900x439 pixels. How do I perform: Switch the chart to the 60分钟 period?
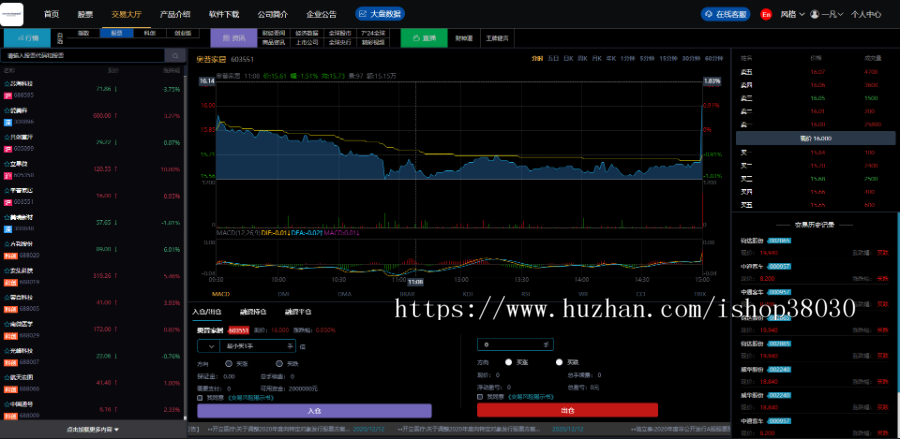(x=714, y=58)
